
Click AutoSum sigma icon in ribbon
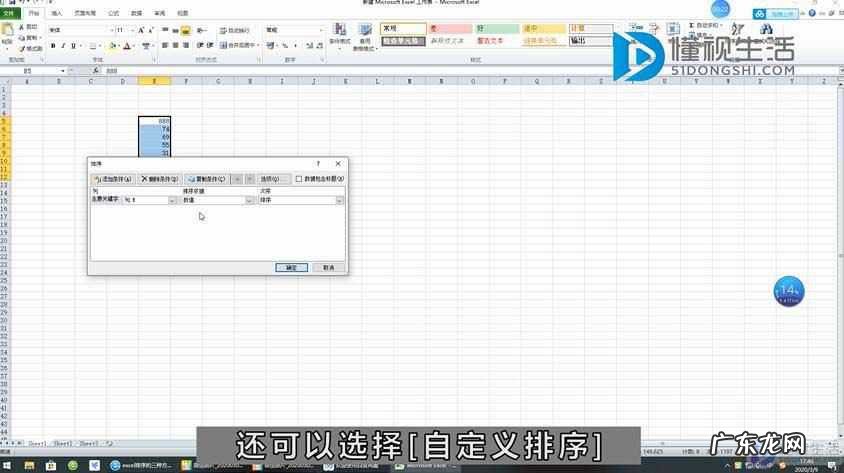[x=692, y=25]
